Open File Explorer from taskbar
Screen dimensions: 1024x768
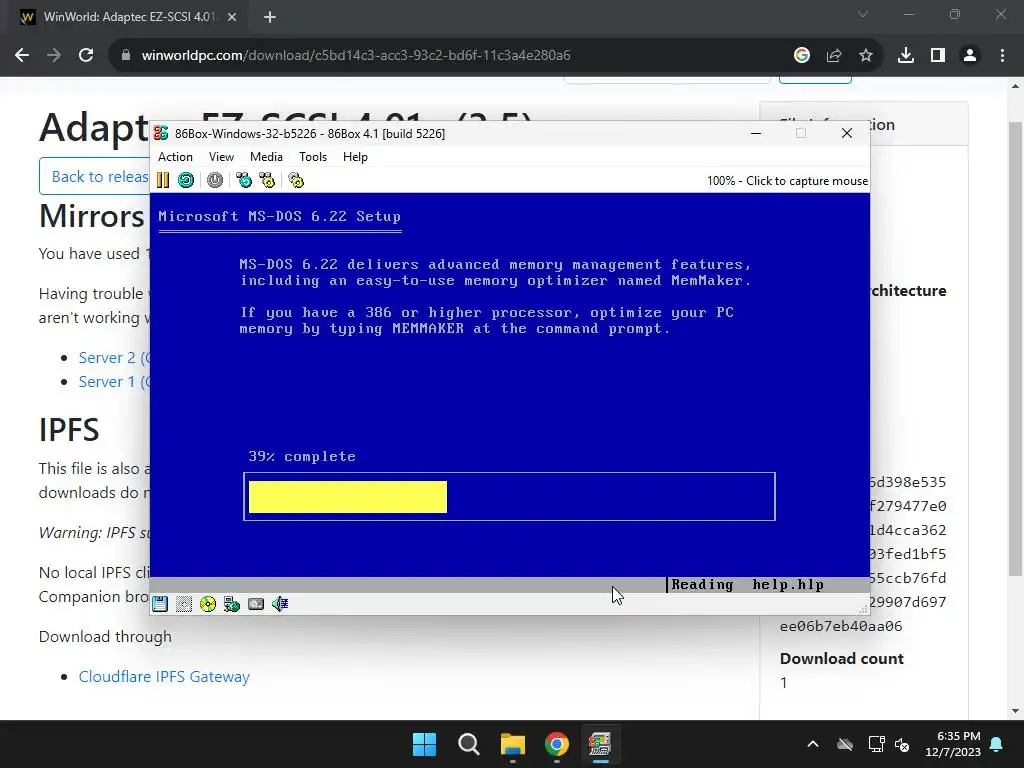(513, 744)
